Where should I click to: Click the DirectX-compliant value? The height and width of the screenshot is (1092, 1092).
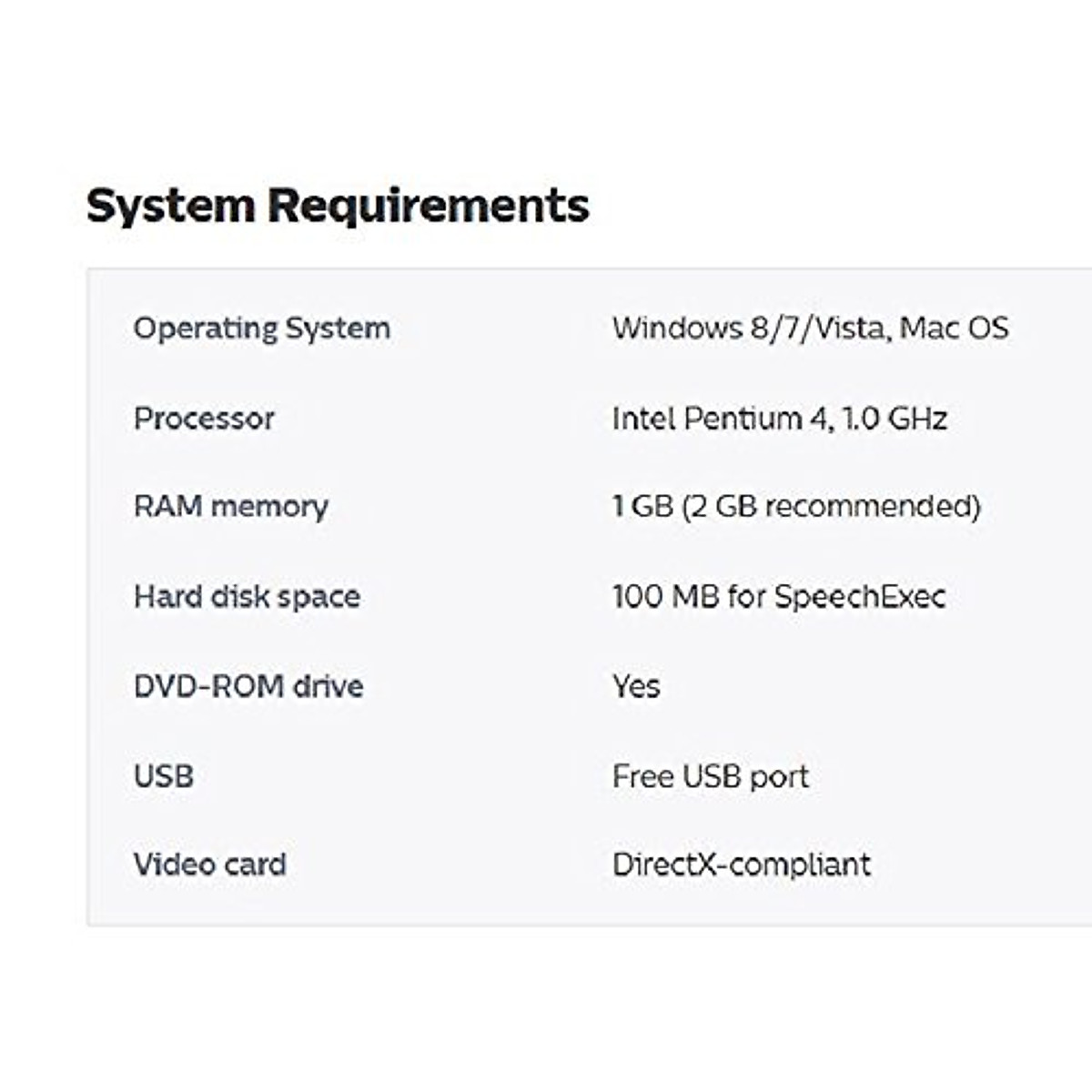[742, 864]
